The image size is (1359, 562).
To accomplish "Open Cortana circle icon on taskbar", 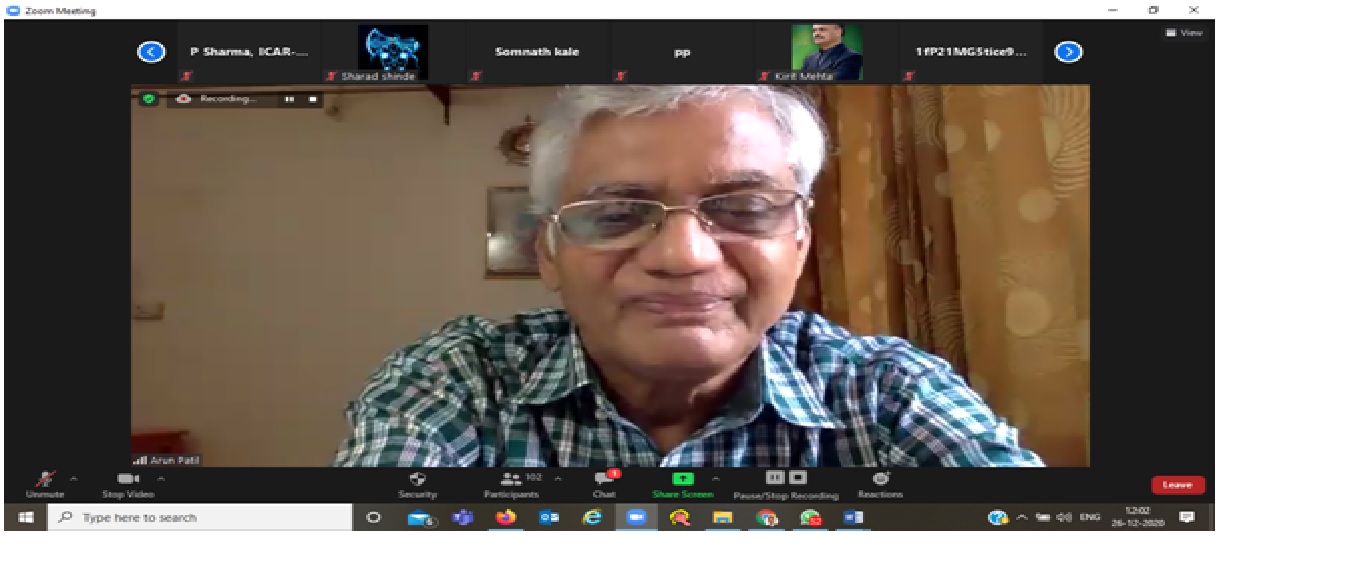I will coord(374,517).
